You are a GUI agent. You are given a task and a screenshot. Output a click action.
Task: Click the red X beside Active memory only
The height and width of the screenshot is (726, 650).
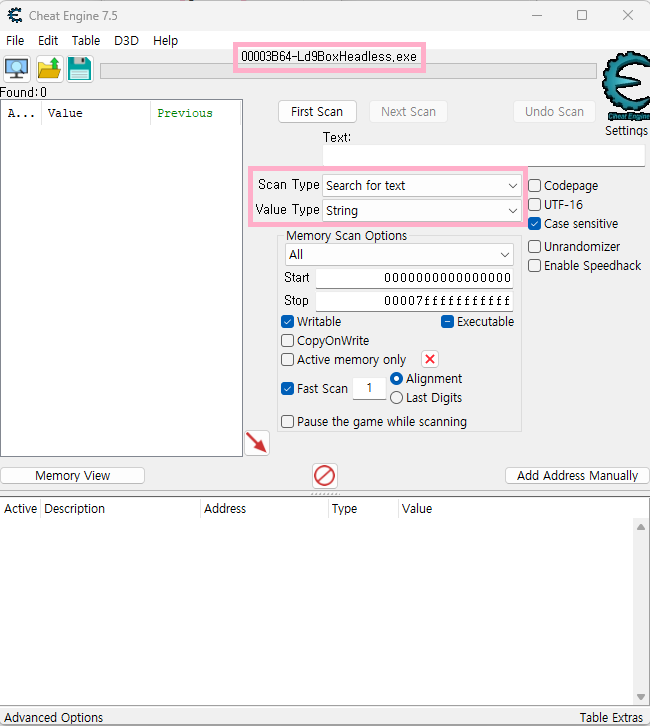point(430,359)
